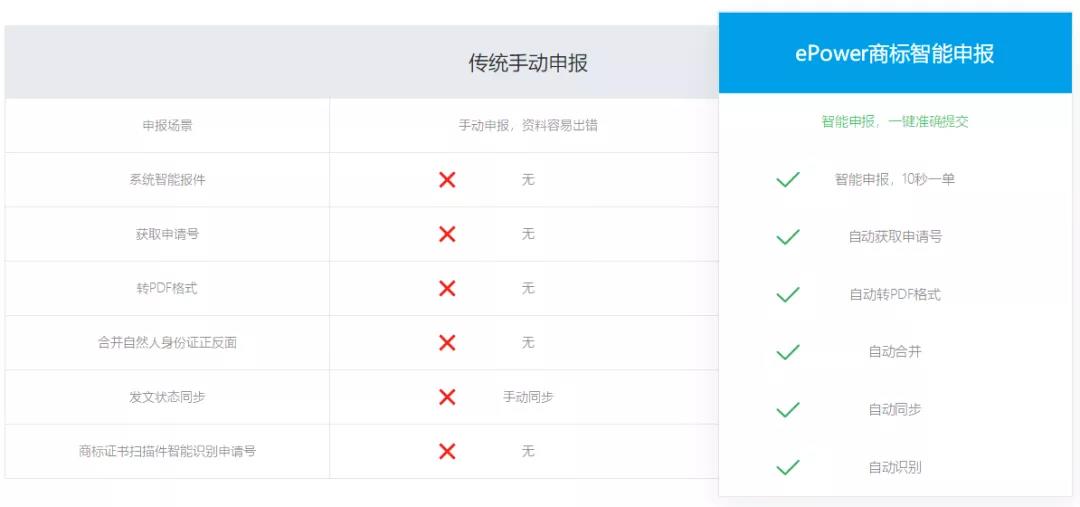Click the green 智能申报，一键准确提交 text

tap(895, 122)
